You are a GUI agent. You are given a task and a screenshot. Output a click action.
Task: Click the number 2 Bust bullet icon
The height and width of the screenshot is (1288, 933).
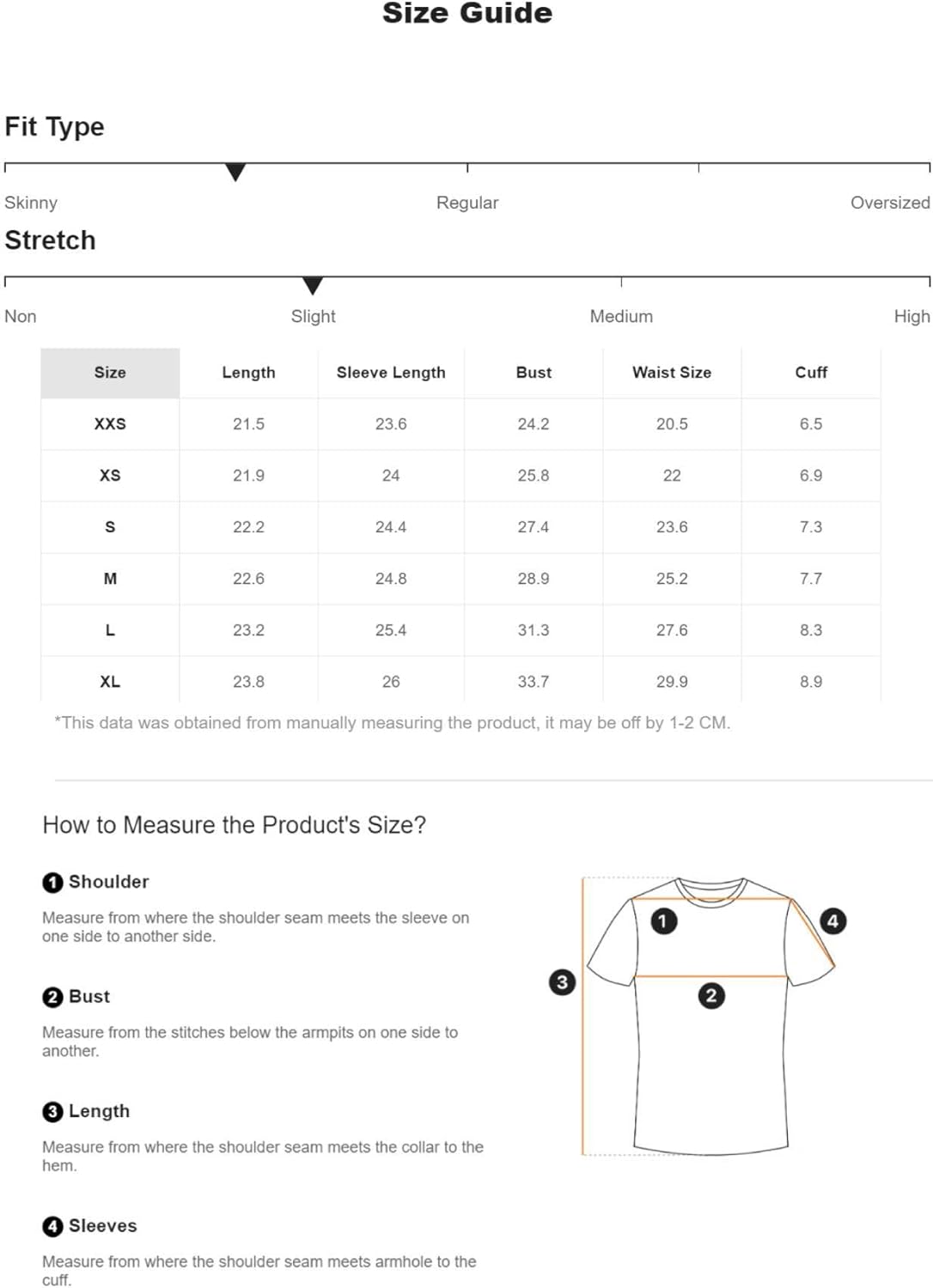click(x=52, y=997)
